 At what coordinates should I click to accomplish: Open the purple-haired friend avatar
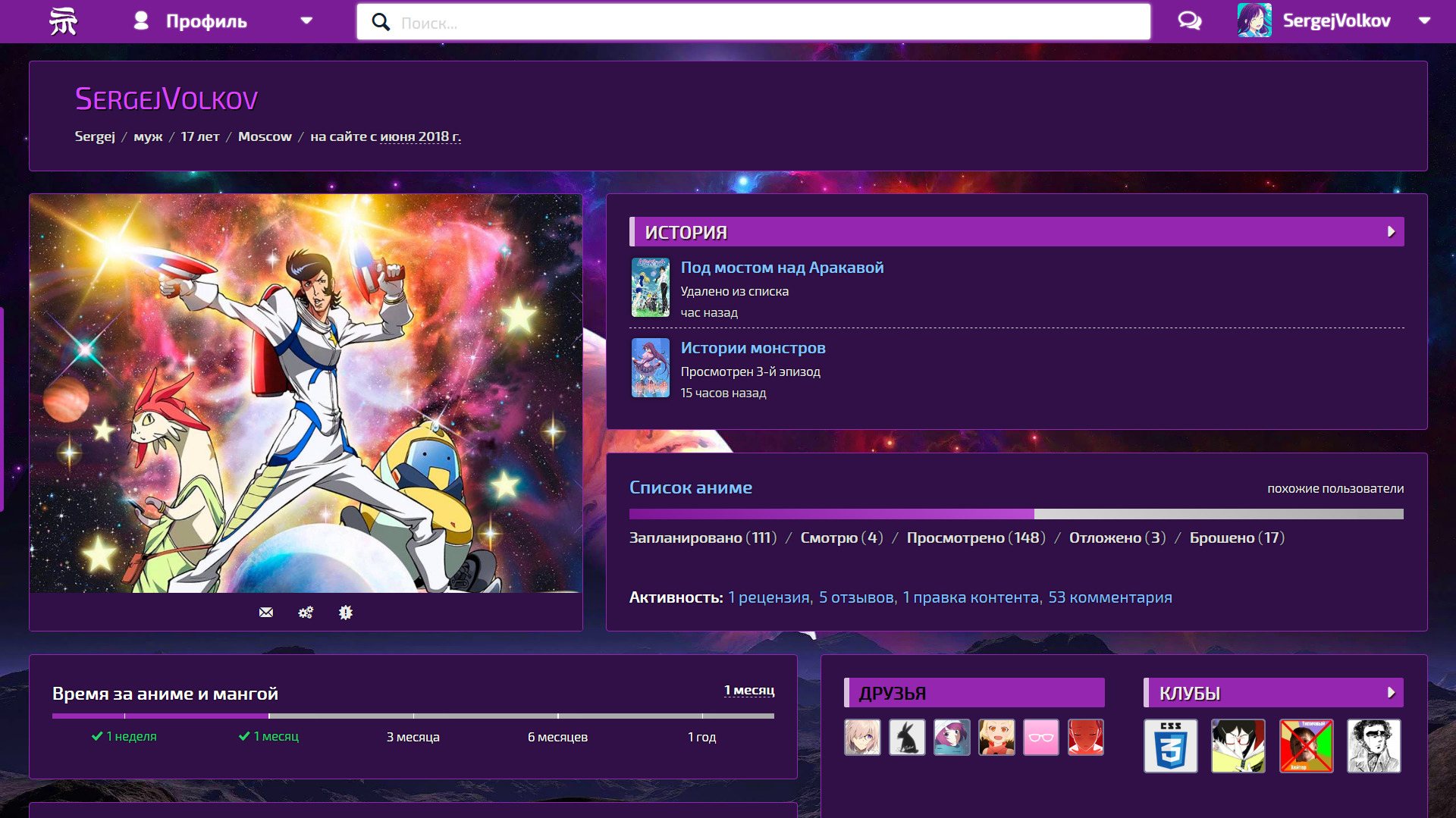click(952, 738)
